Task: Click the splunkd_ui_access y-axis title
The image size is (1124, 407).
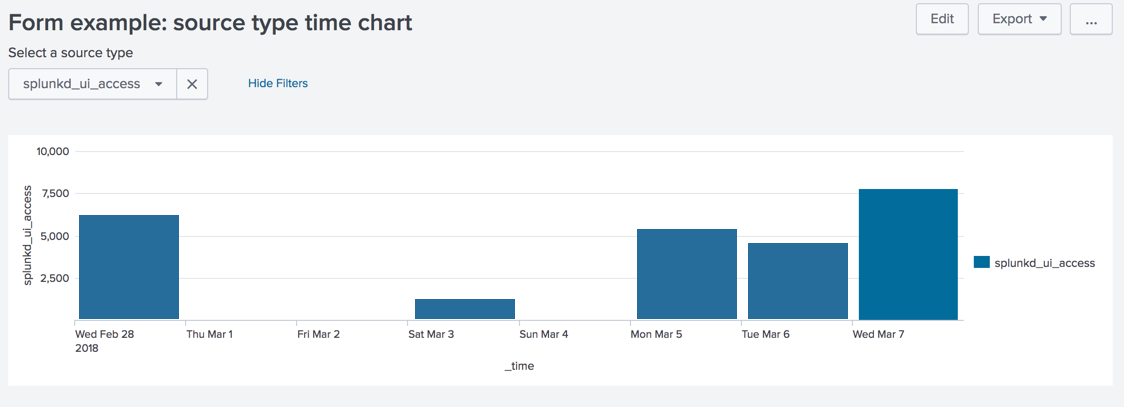Action: click(x=28, y=235)
